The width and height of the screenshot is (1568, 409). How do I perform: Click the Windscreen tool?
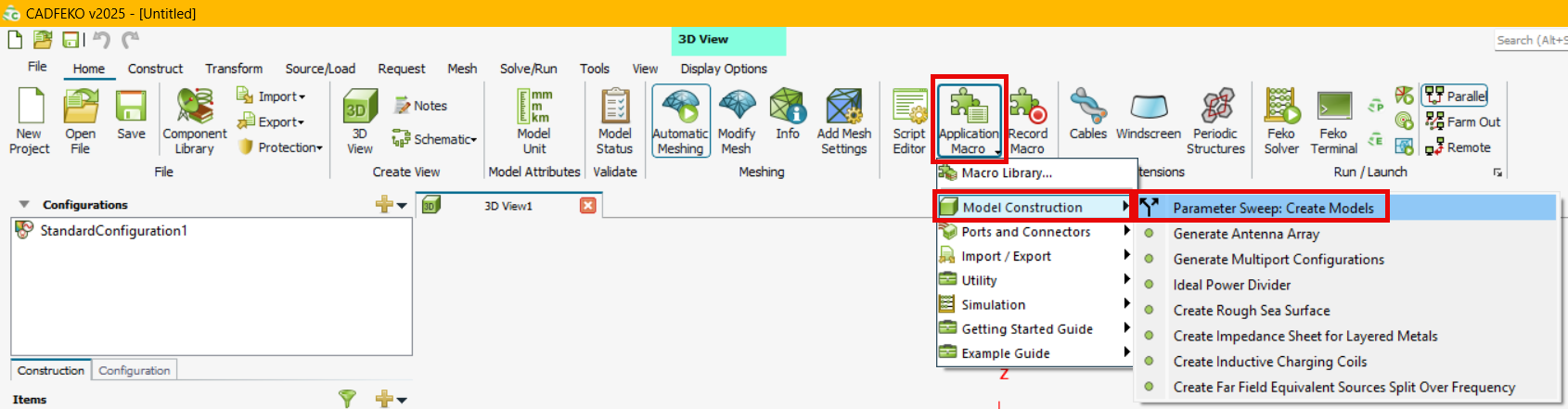tap(1149, 116)
